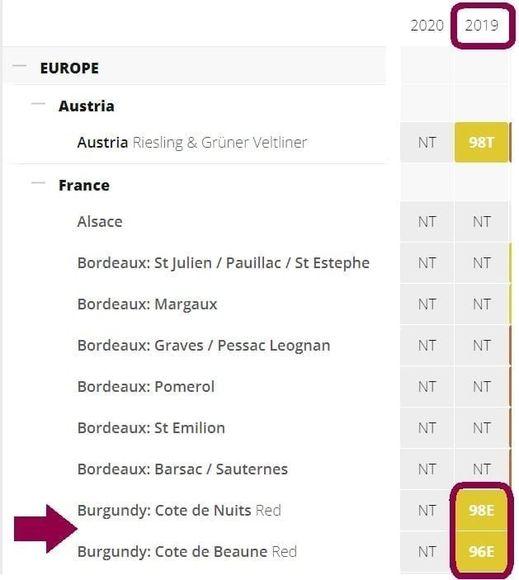Open Burgundy: Cote de Beaune Red
This screenshot has height=580, width=519.
187,552
